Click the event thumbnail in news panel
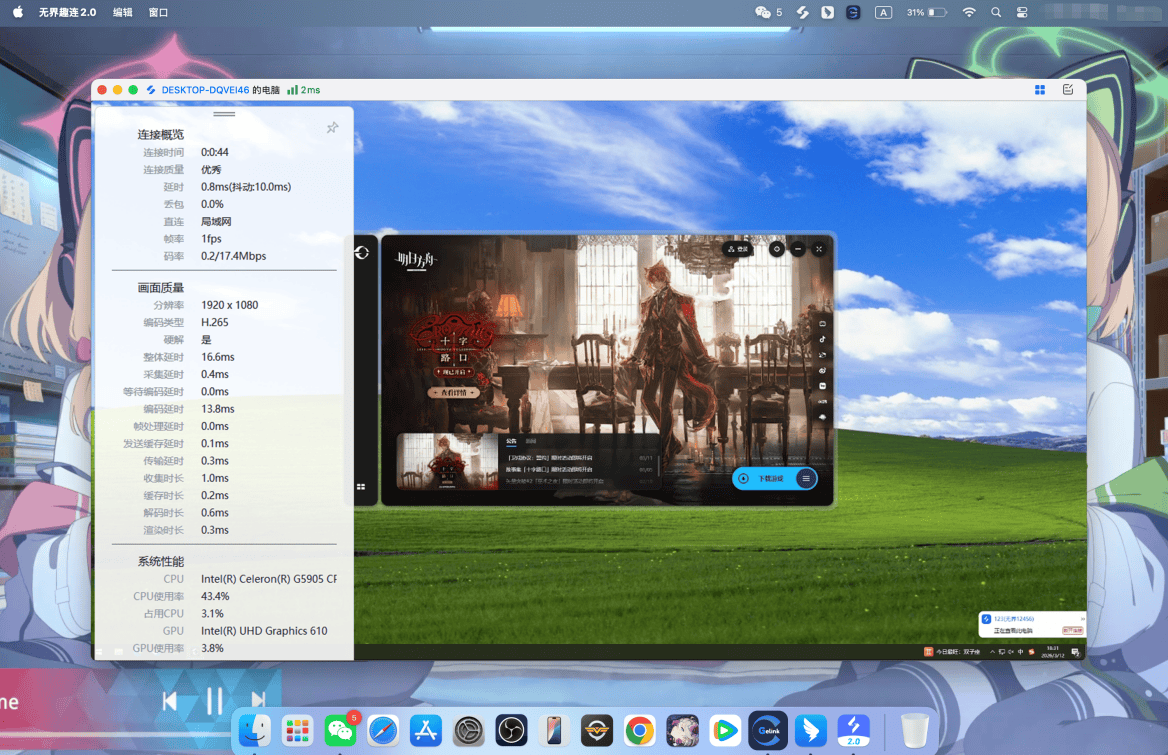This screenshot has width=1168, height=755. click(448, 462)
